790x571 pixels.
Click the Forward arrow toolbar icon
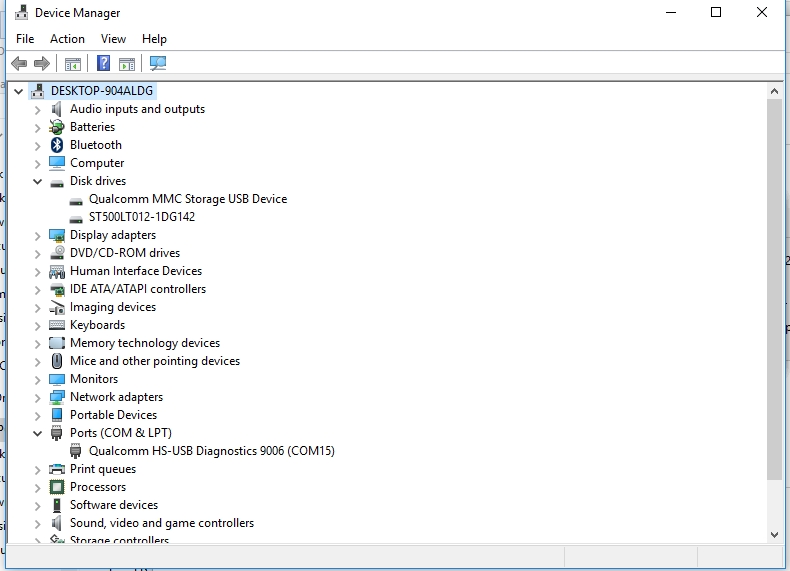[x=42, y=64]
